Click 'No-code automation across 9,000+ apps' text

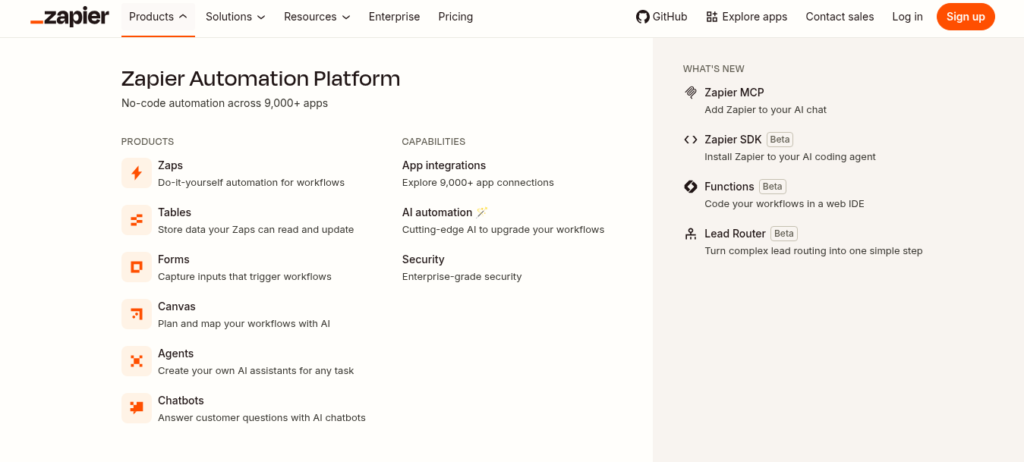pyautogui.click(x=225, y=103)
